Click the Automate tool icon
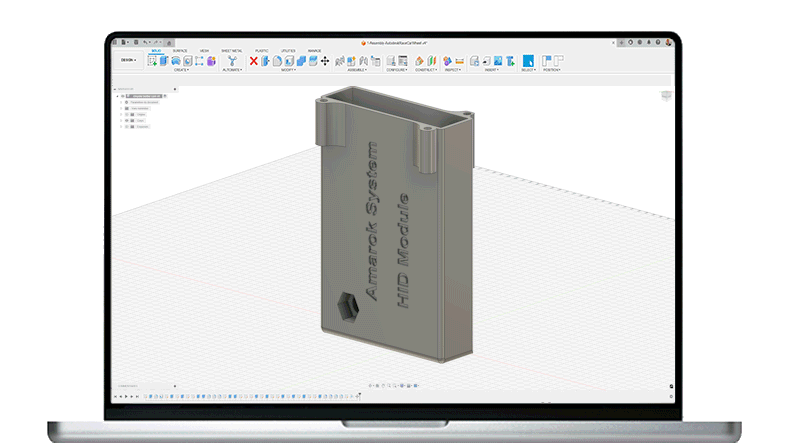The image size is (788, 444). coord(232,61)
